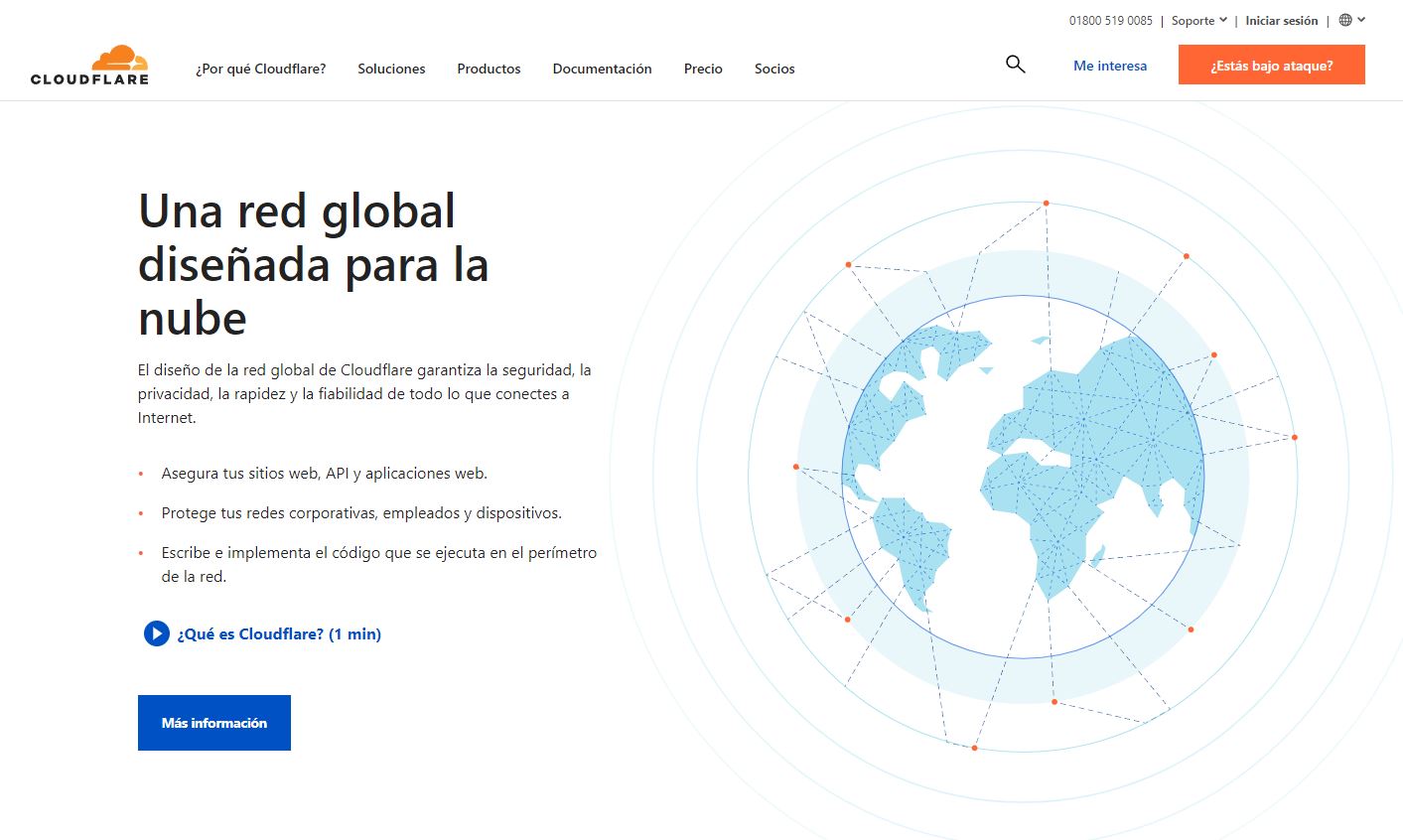The width and height of the screenshot is (1403, 840).
Task: Click the headline Una red global
Action: point(297,211)
